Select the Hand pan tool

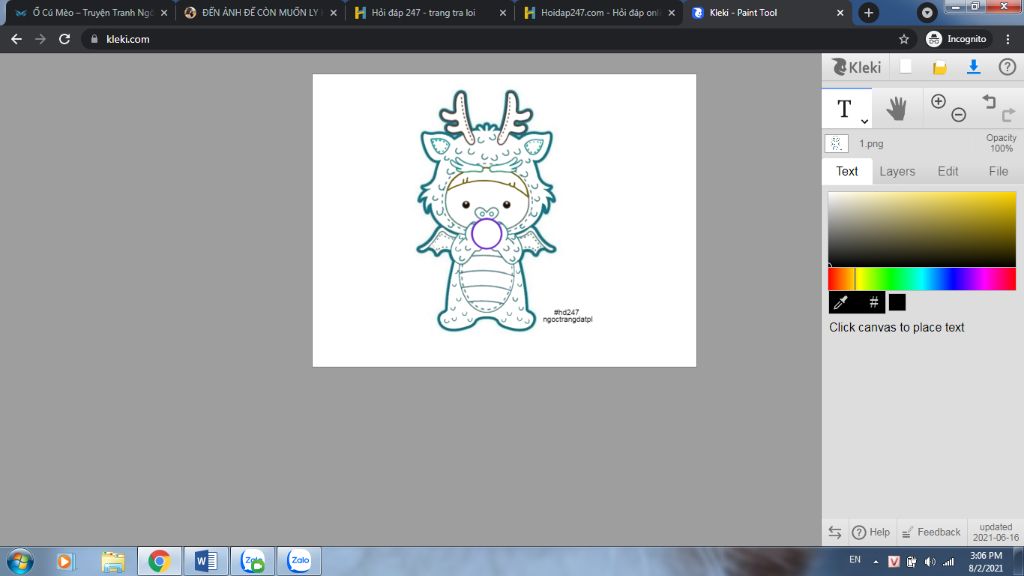click(x=897, y=108)
